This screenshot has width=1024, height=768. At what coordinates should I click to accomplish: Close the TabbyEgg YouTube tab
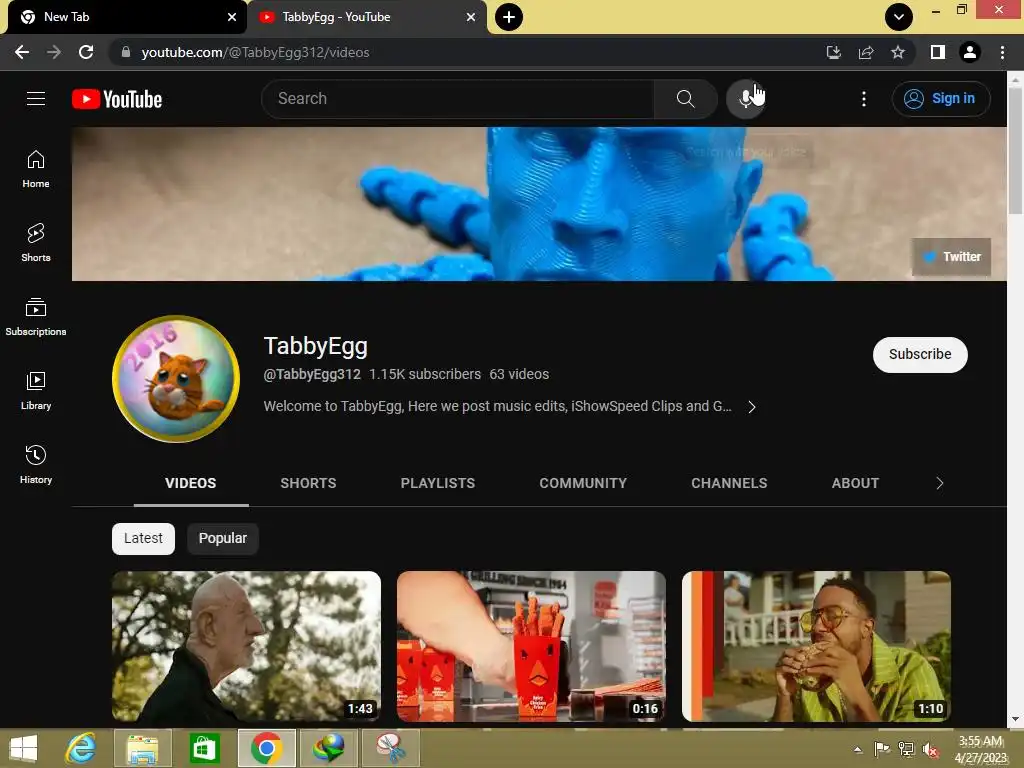click(471, 17)
